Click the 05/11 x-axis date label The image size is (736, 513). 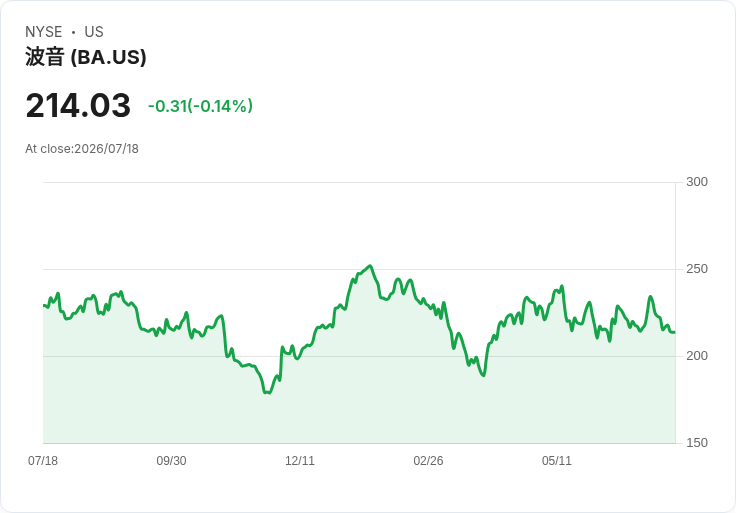coord(557,460)
